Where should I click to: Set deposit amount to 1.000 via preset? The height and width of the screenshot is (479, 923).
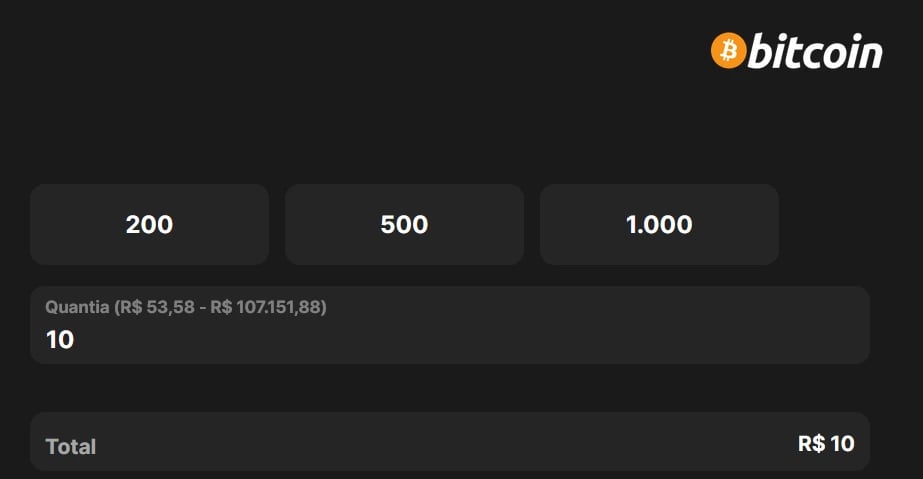point(659,224)
